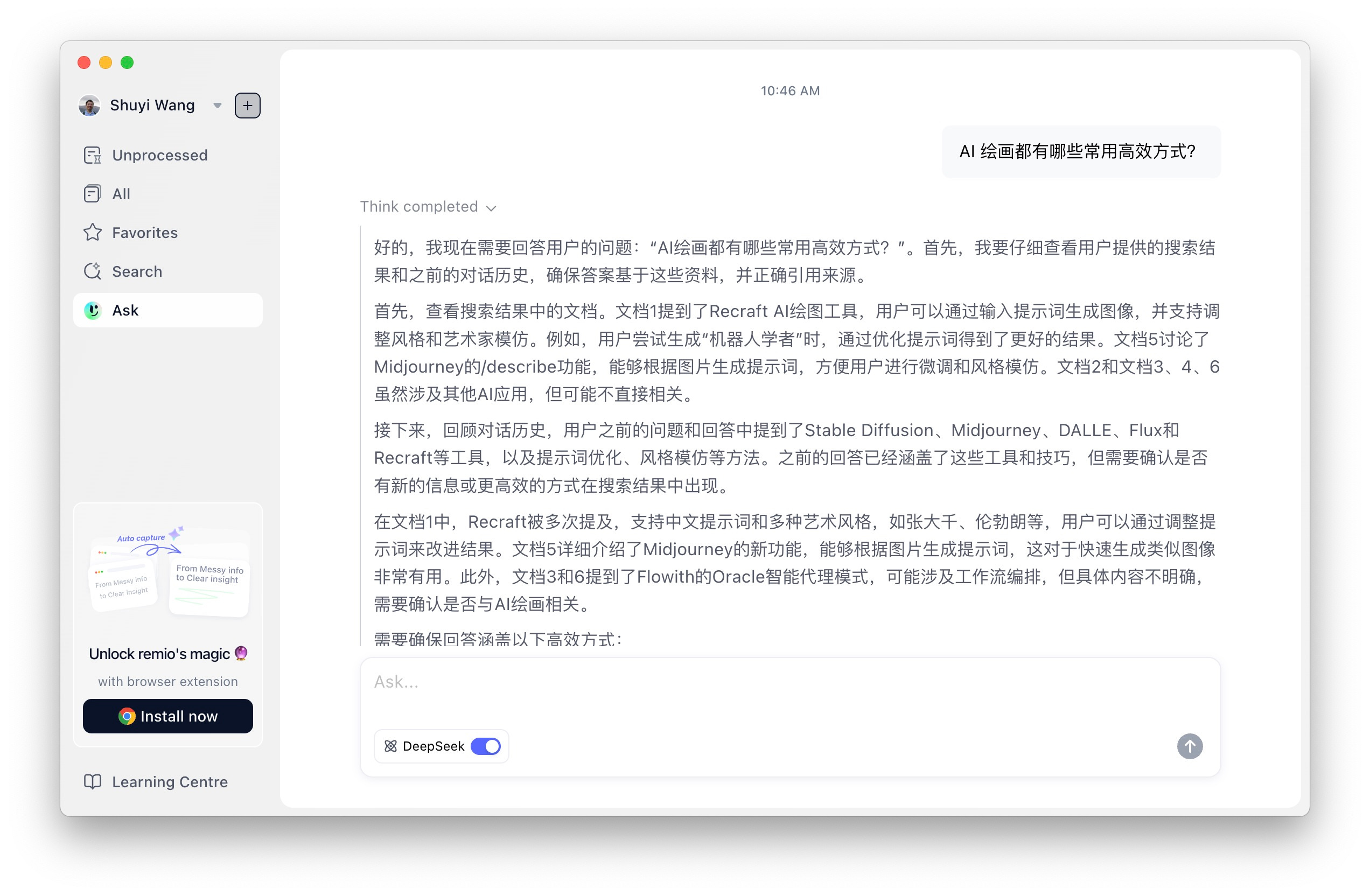Click the Learning Centre book icon
Screen dimensions: 1370x896
pyautogui.click(x=92, y=781)
